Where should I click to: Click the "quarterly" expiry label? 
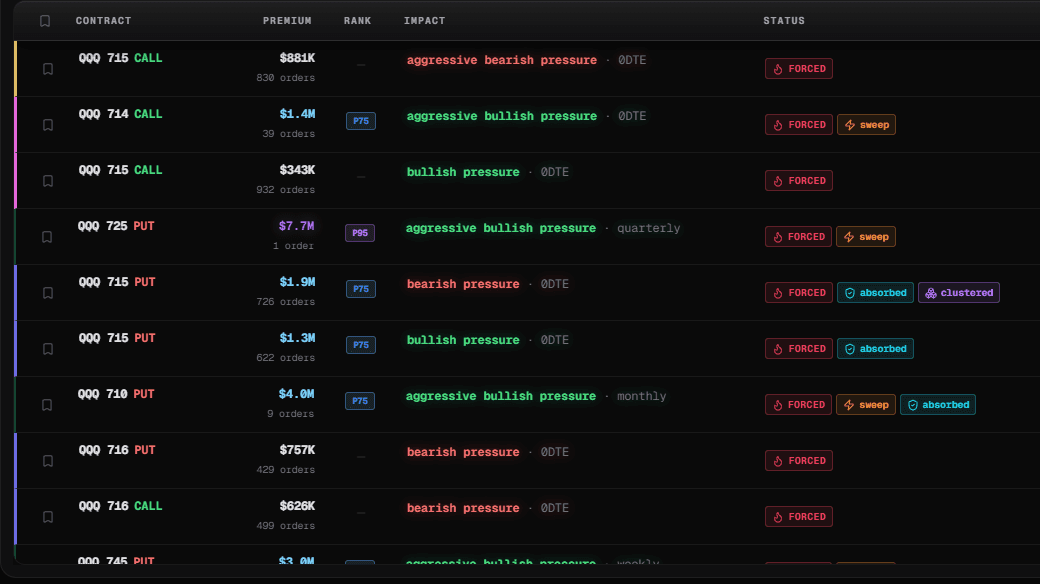tap(649, 228)
